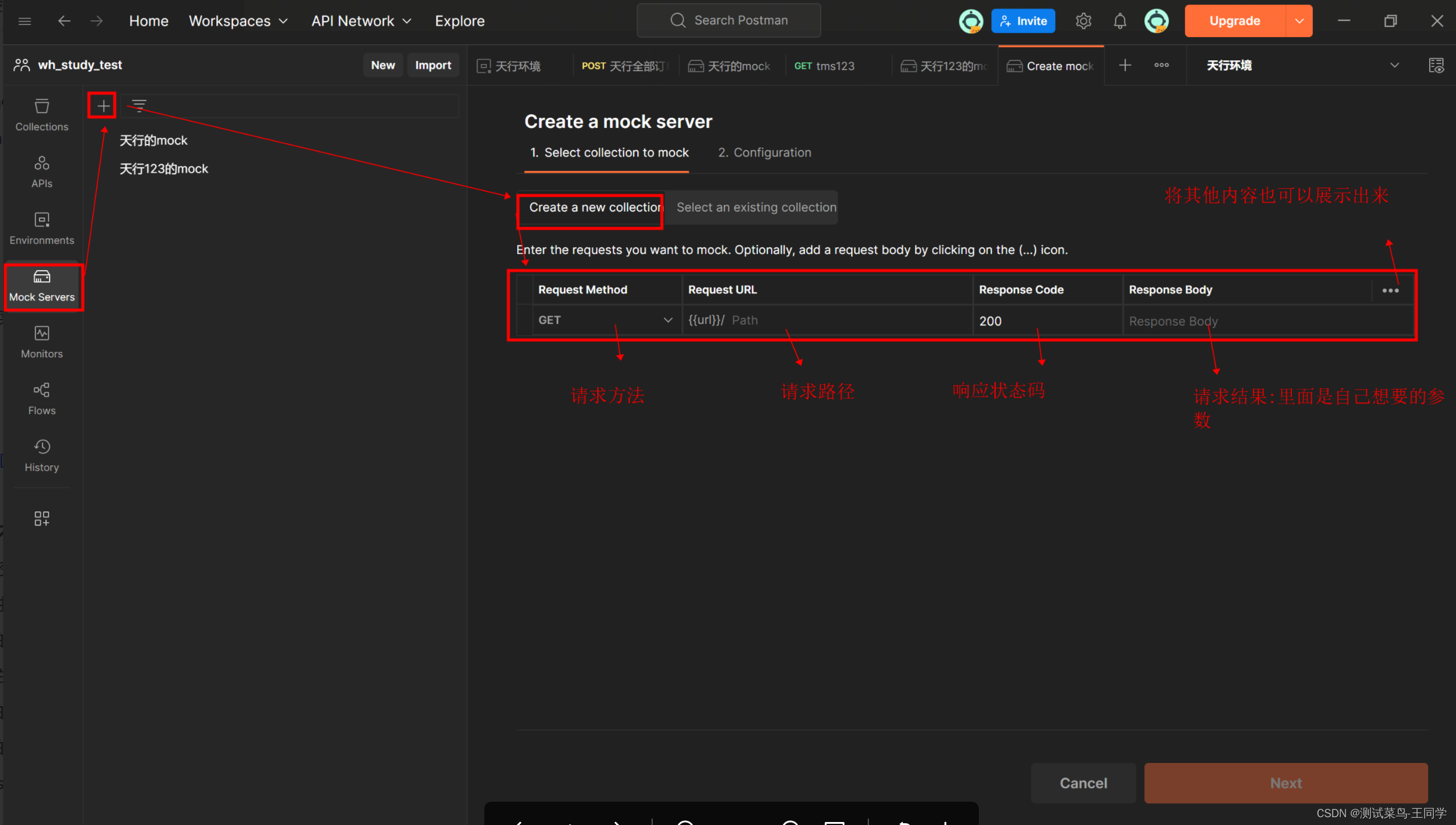Switch to the 天行的mock tab
The width and height of the screenshot is (1456, 825).
pyautogui.click(x=731, y=66)
